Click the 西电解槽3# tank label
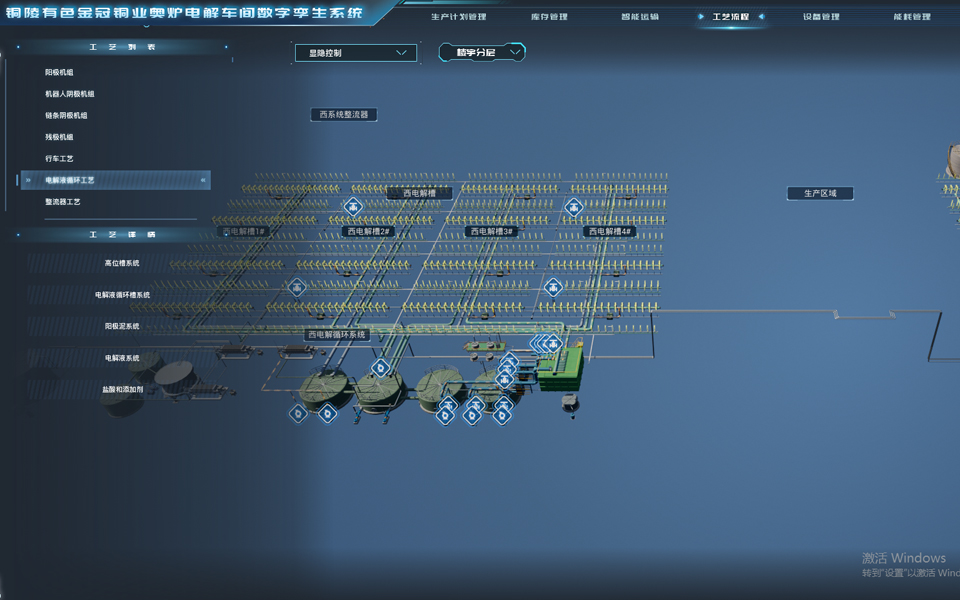Screen dimensions: 960x600 (492, 231)
